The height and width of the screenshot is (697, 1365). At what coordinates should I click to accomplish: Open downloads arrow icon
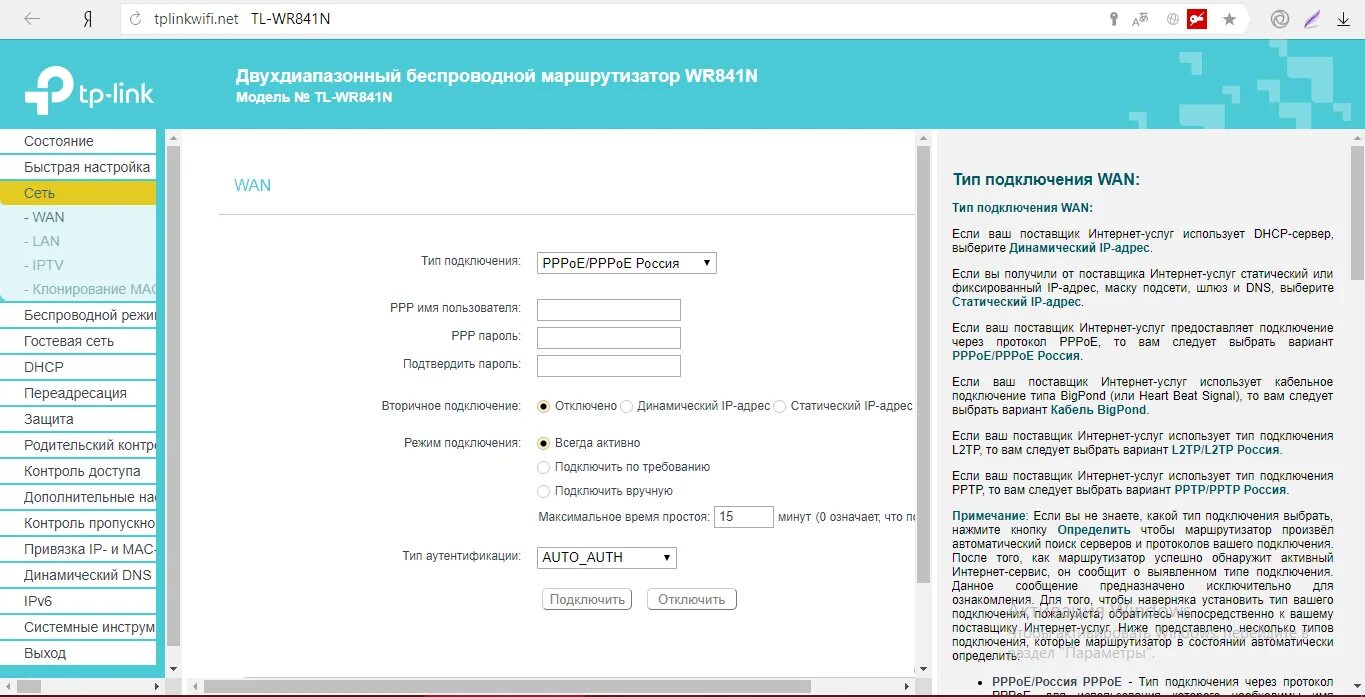(1342, 19)
